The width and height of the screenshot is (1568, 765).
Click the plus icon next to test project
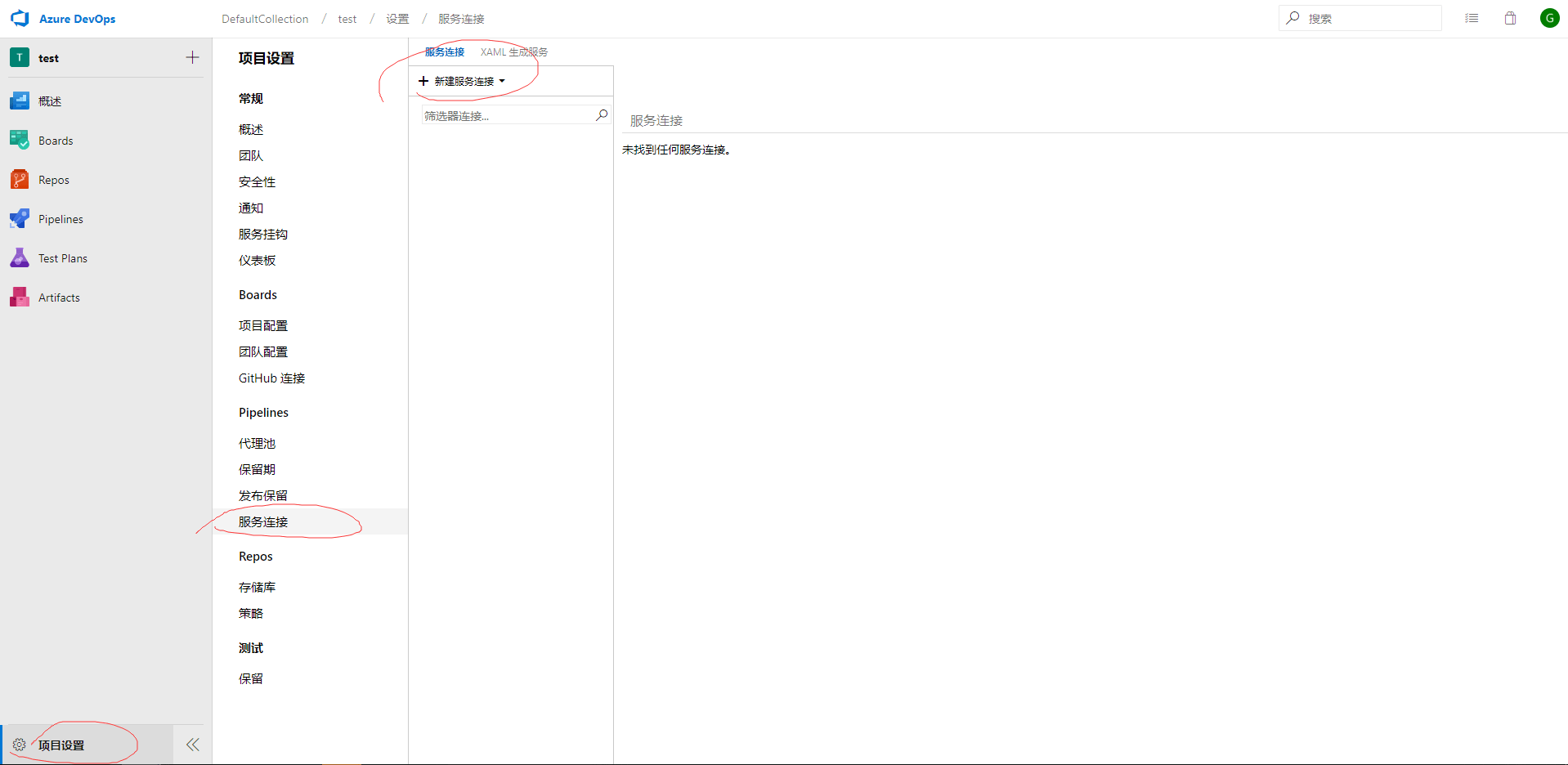pos(192,57)
